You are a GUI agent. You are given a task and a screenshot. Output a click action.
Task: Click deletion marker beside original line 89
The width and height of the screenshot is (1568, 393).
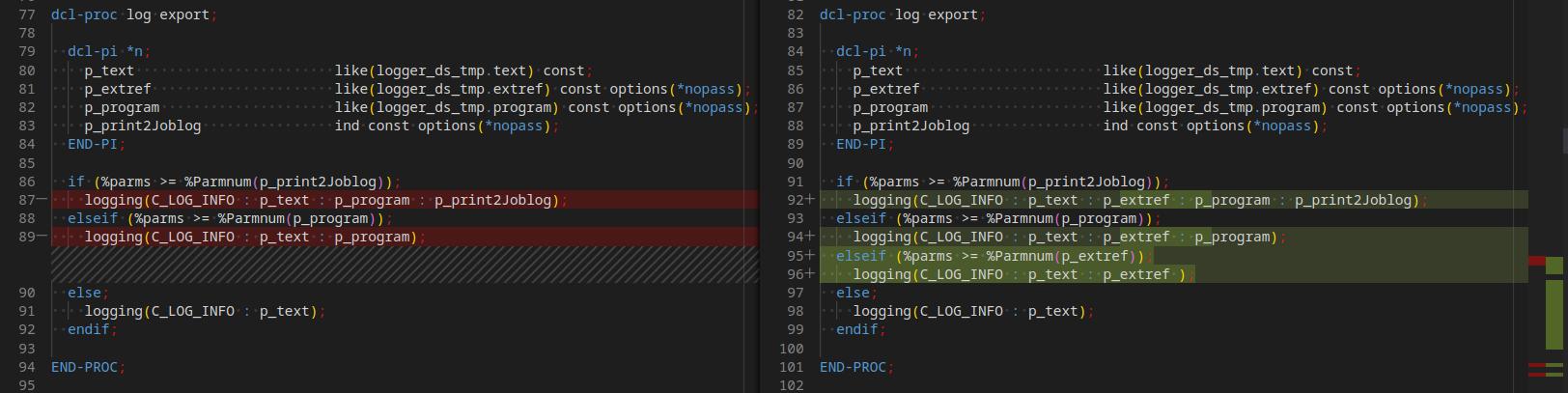42,237
